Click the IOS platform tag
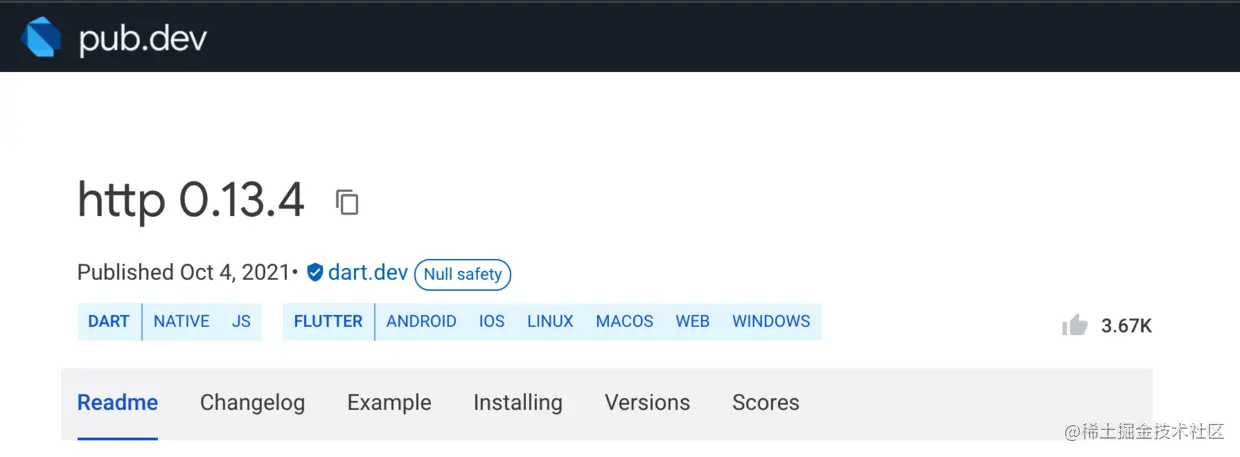1240x457 pixels. [x=492, y=321]
